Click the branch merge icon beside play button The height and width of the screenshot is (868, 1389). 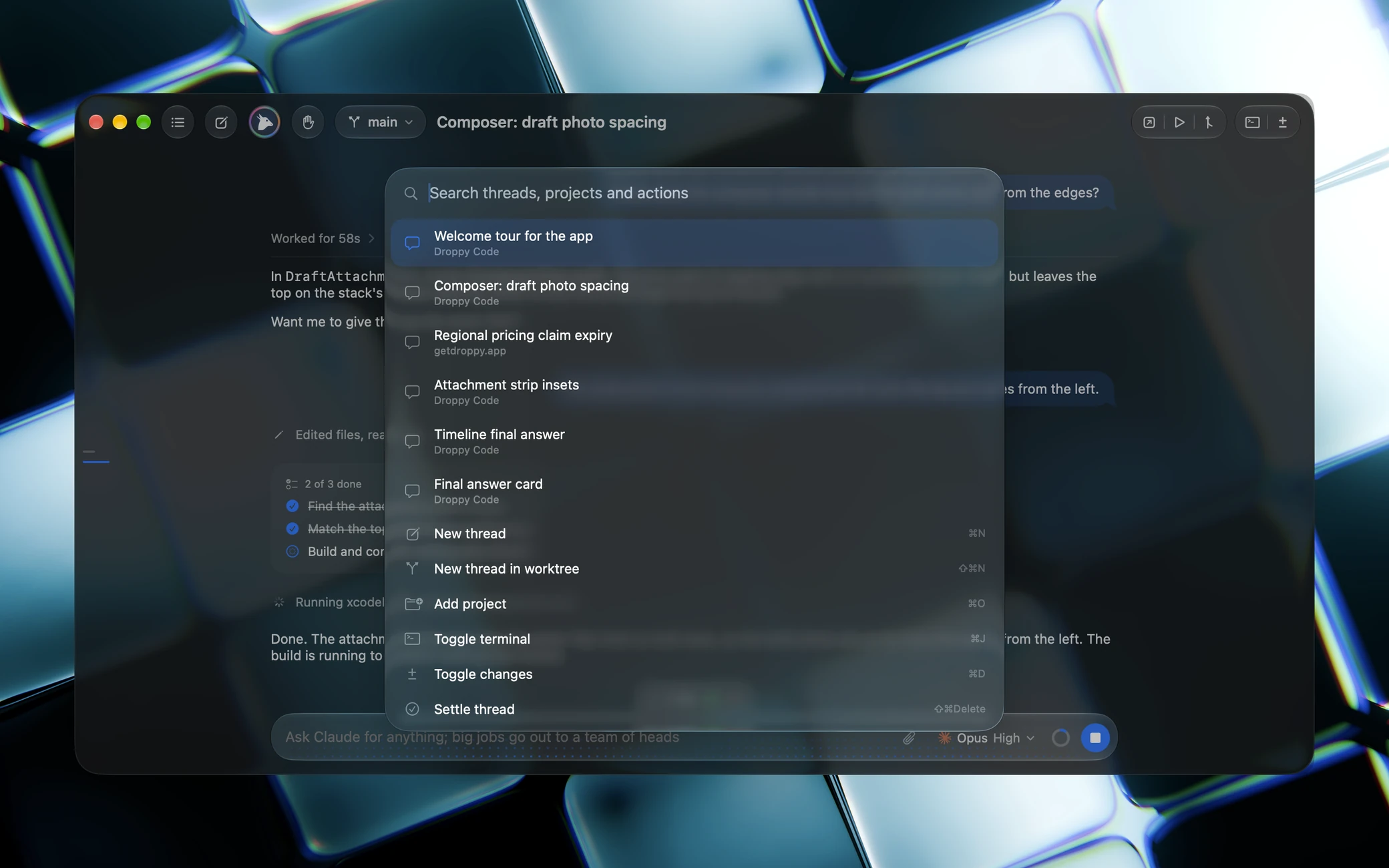tap(1209, 122)
